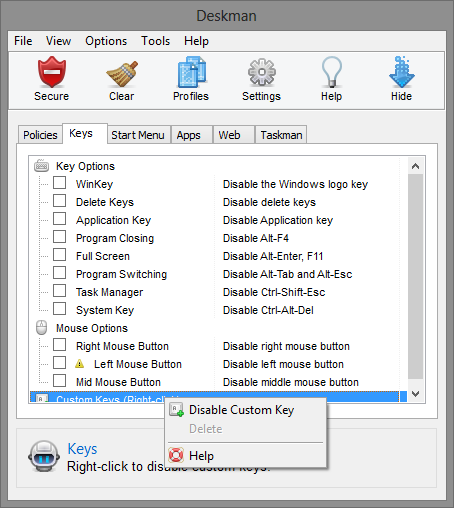Toggle the Application Key checkbox
454x508 pixels.
pyautogui.click(x=59, y=219)
